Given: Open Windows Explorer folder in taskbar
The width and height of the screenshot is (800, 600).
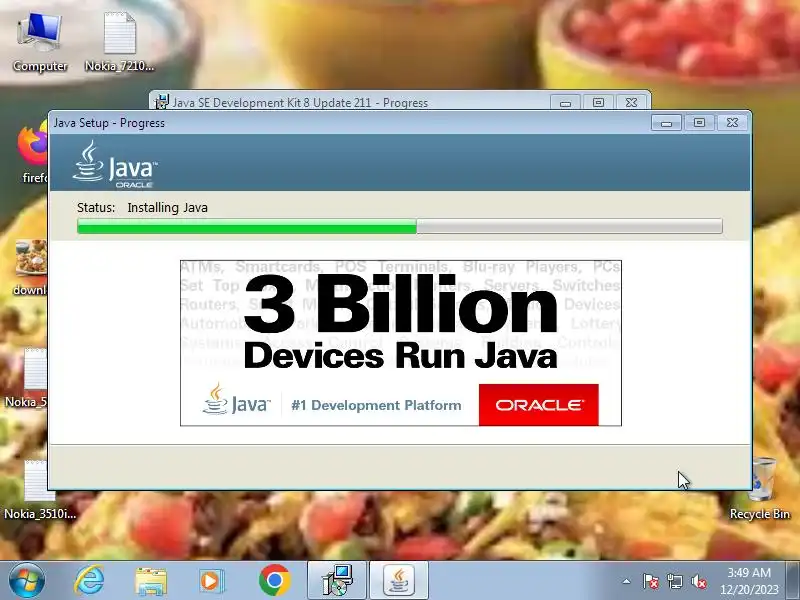Looking at the screenshot, I should 151,581.
